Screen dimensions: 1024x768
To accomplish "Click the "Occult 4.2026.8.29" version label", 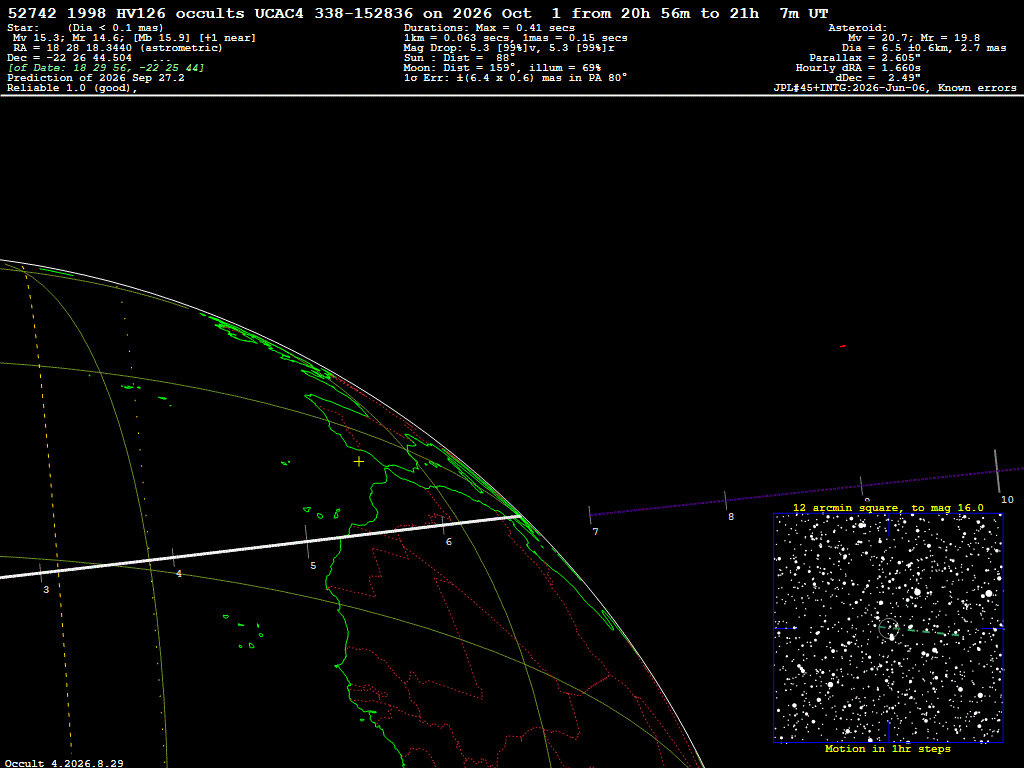I will (x=64, y=763).
